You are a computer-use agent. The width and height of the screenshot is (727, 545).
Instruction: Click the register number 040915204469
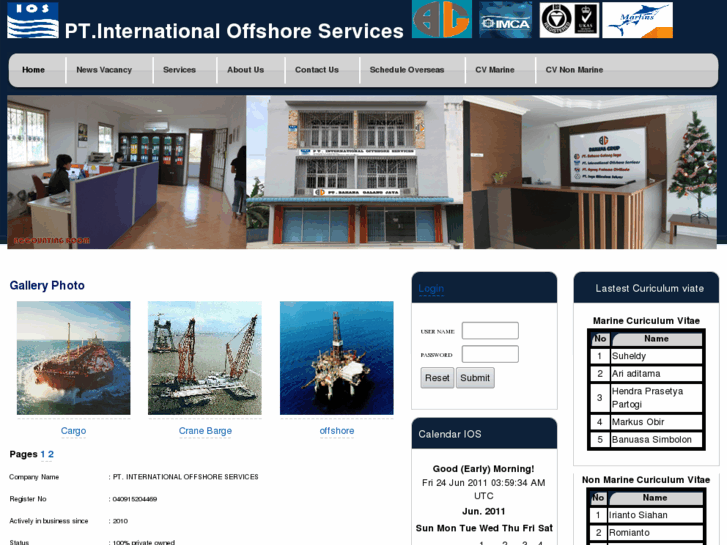[135, 499]
